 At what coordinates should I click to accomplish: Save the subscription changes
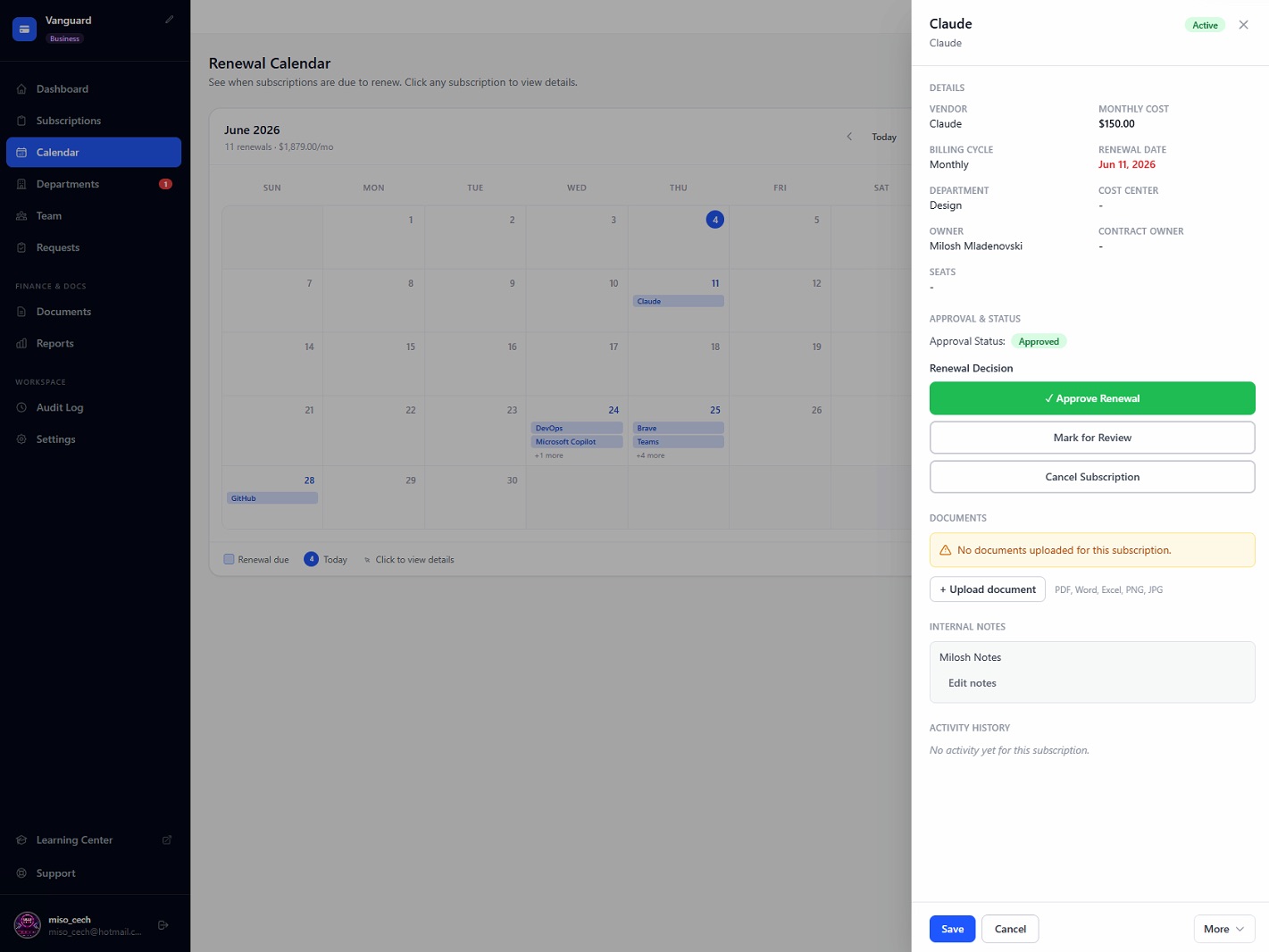(x=952, y=929)
